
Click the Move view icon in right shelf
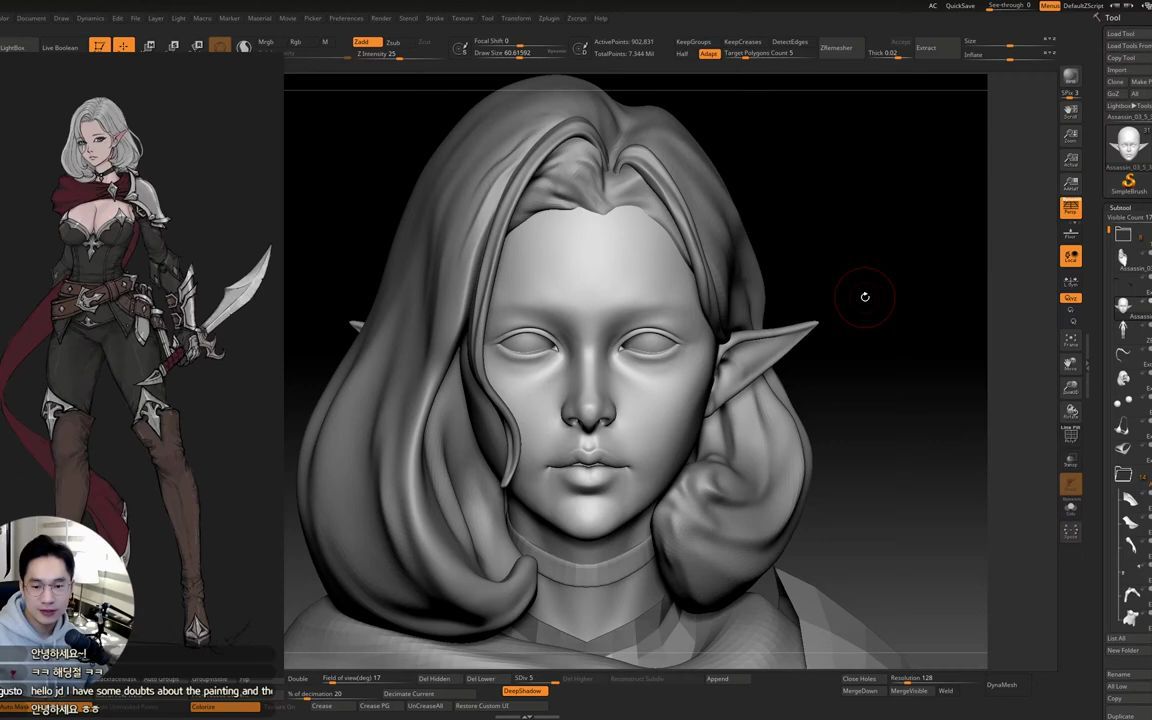pos(1070,364)
